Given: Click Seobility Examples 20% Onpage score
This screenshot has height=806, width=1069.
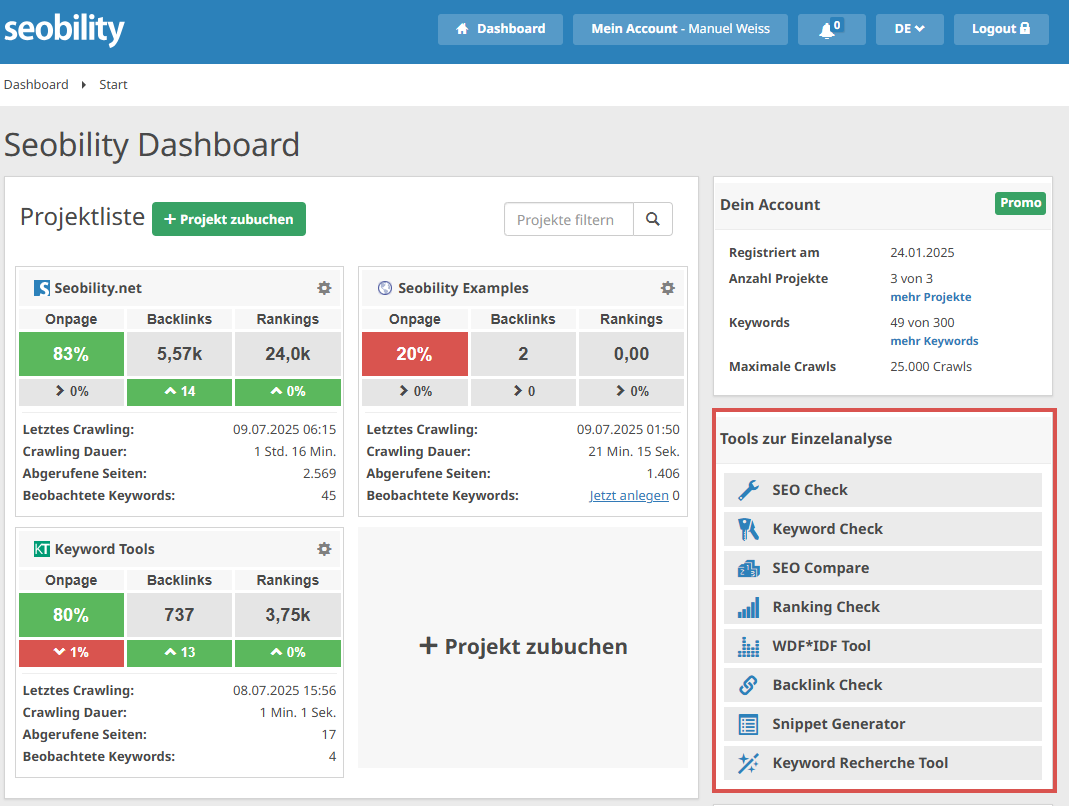Looking at the screenshot, I should pos(415,354).
